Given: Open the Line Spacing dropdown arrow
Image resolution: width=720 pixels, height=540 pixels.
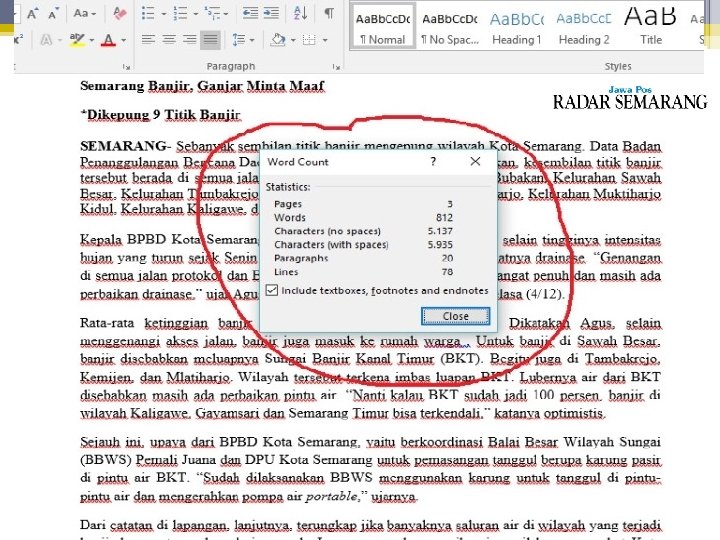Looking at the screenshot, I should [252, 41].
